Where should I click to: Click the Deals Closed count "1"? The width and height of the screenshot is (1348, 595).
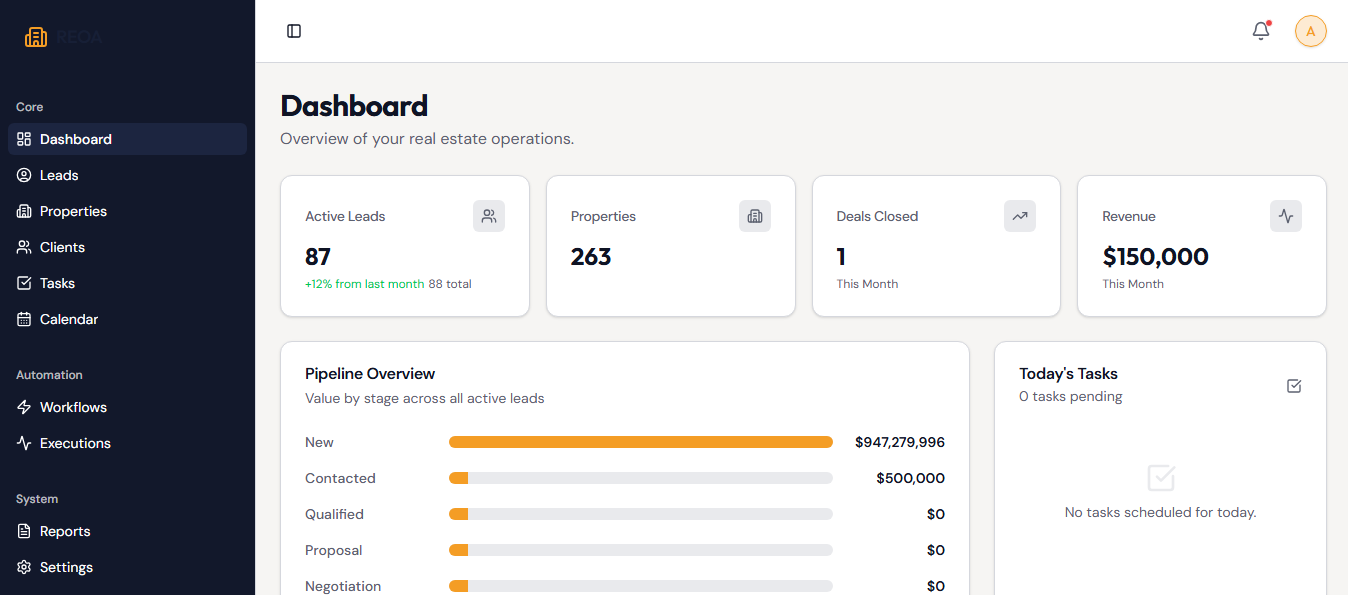[841, 257]
